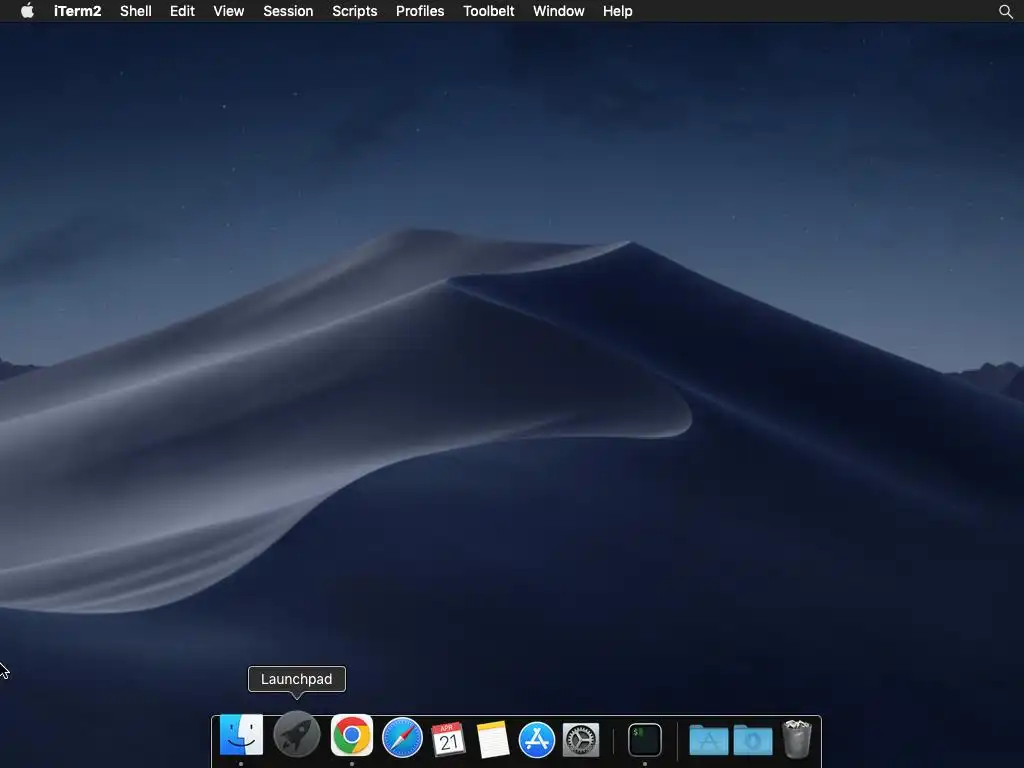
Task: Open the Toolbelt menu
Action: click(x=488, y=11)
